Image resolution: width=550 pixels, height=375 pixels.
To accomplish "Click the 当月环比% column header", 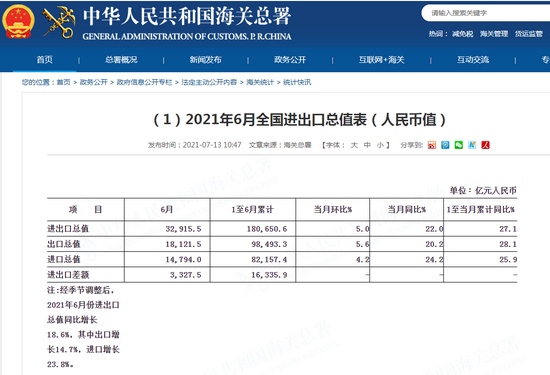I will coord(333,209).
